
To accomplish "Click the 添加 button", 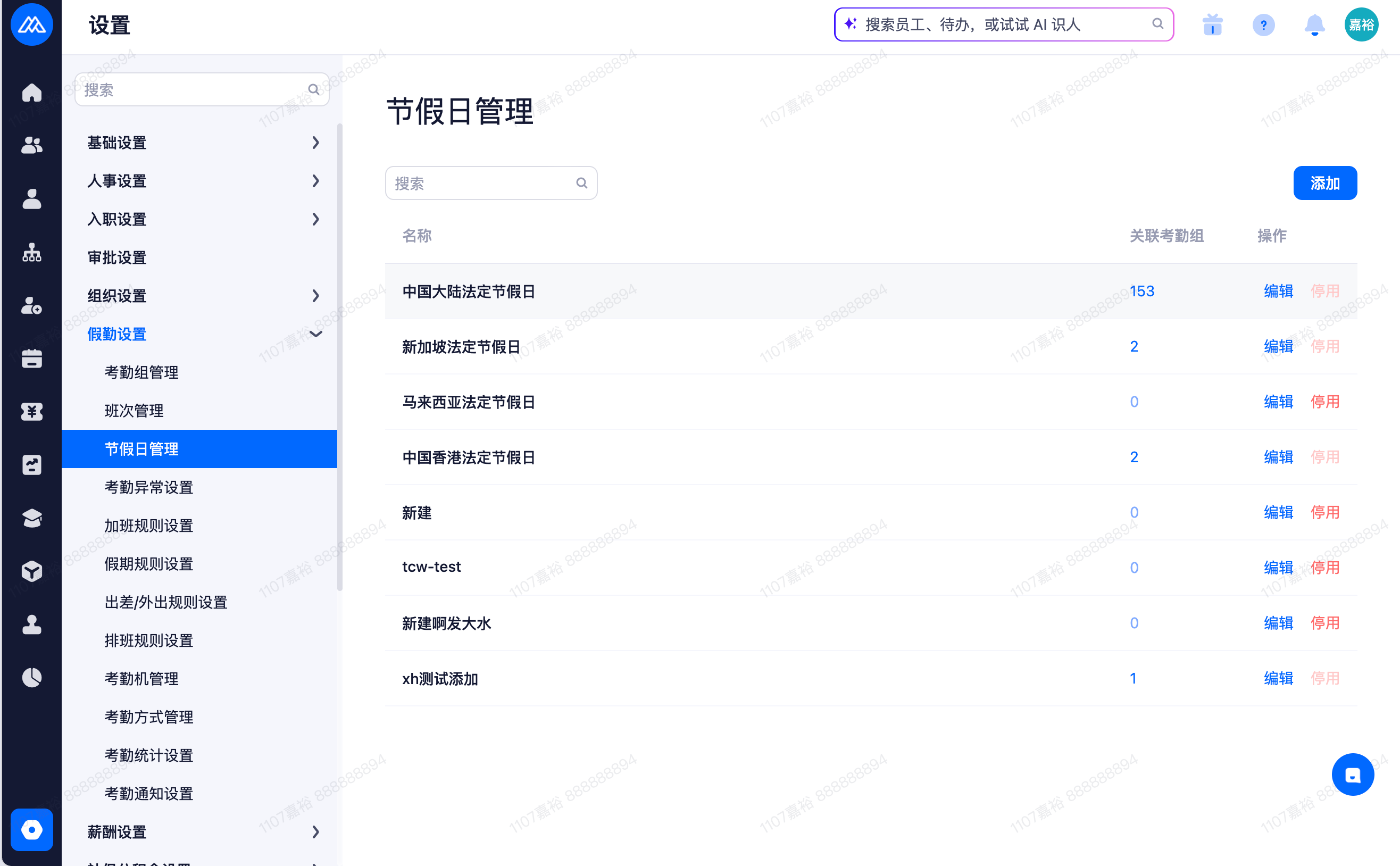I will click(1324, 184).
